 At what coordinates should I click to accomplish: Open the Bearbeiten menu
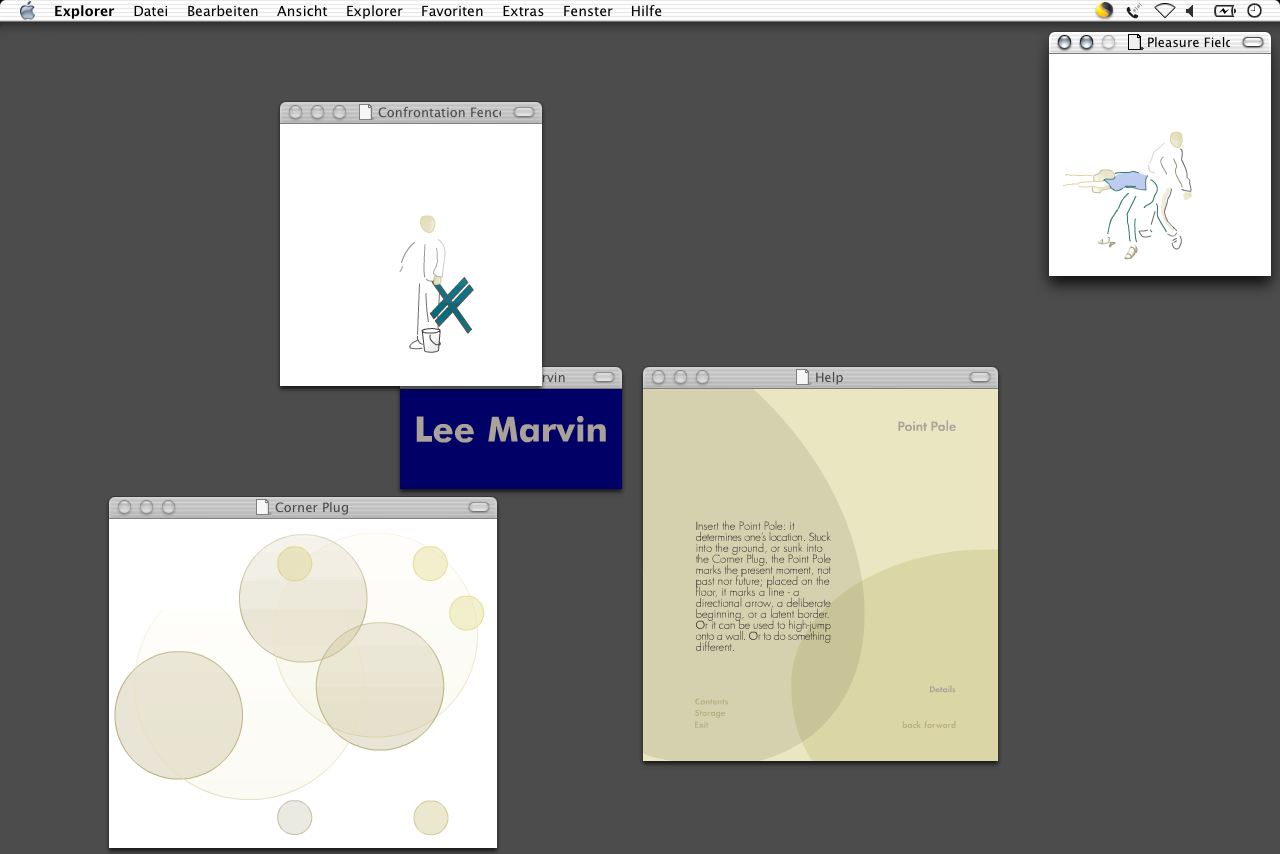[223, 11]
